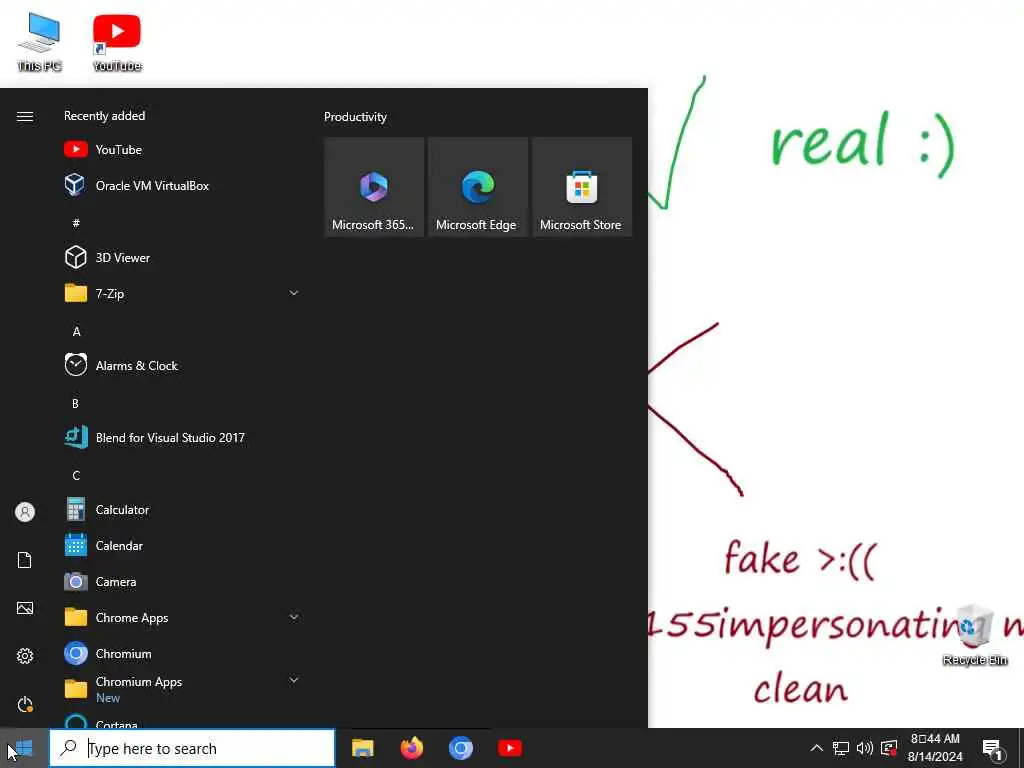The width and height of the screenshot is (1024, 768).
Task: Open the 7-Zip folder entry
Action: [182, 293]
